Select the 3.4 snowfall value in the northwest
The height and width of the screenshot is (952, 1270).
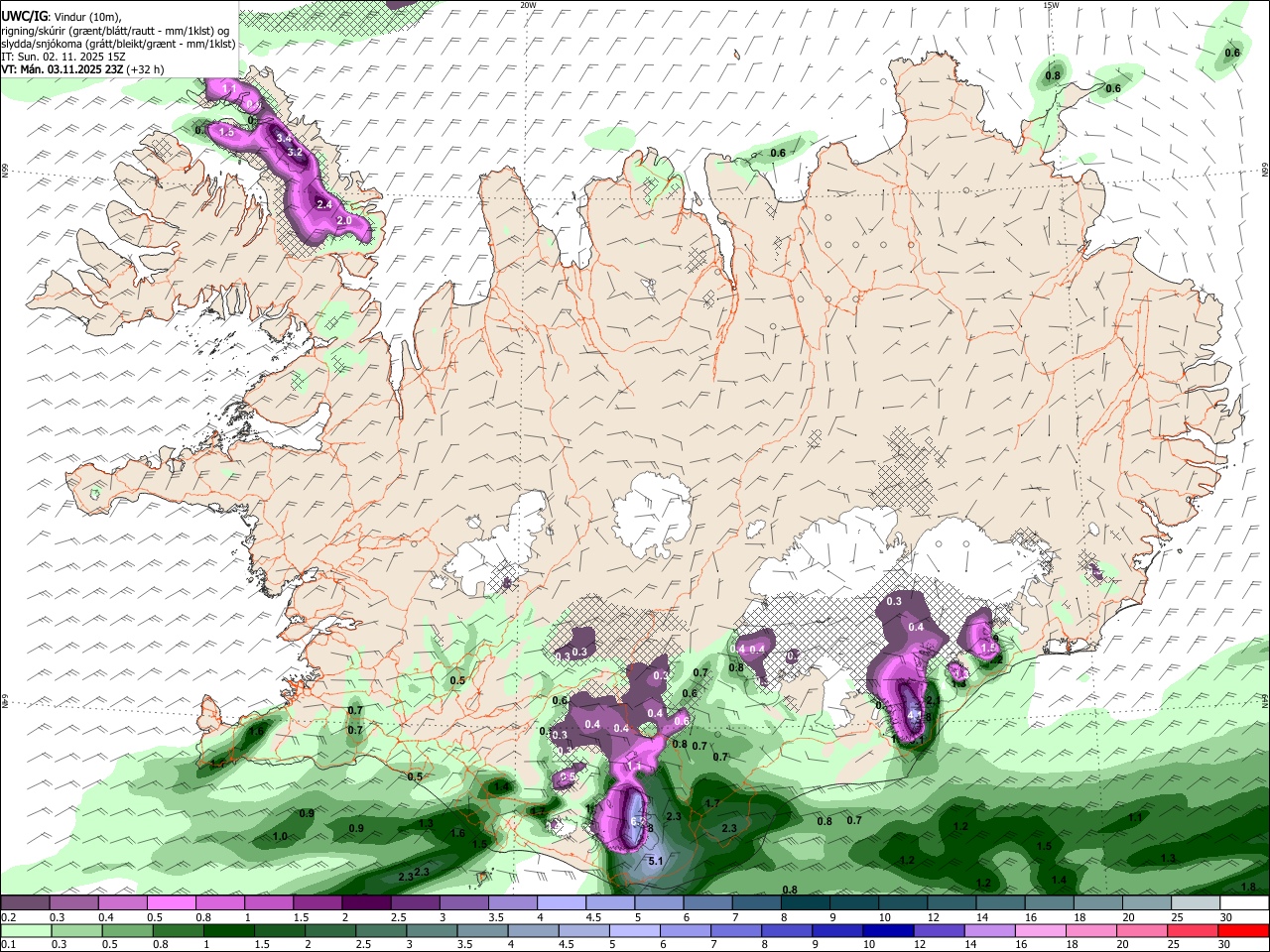tap(284, 138)
